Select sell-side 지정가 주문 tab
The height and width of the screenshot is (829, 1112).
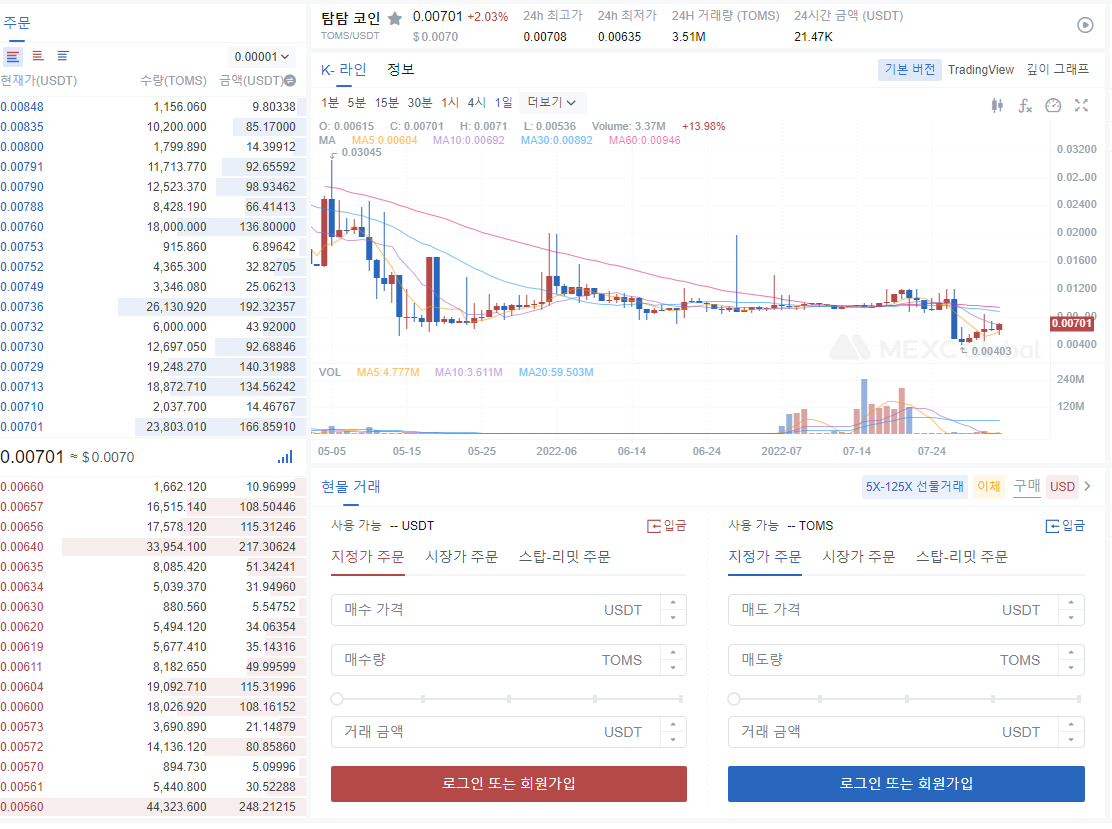(764, 557)
